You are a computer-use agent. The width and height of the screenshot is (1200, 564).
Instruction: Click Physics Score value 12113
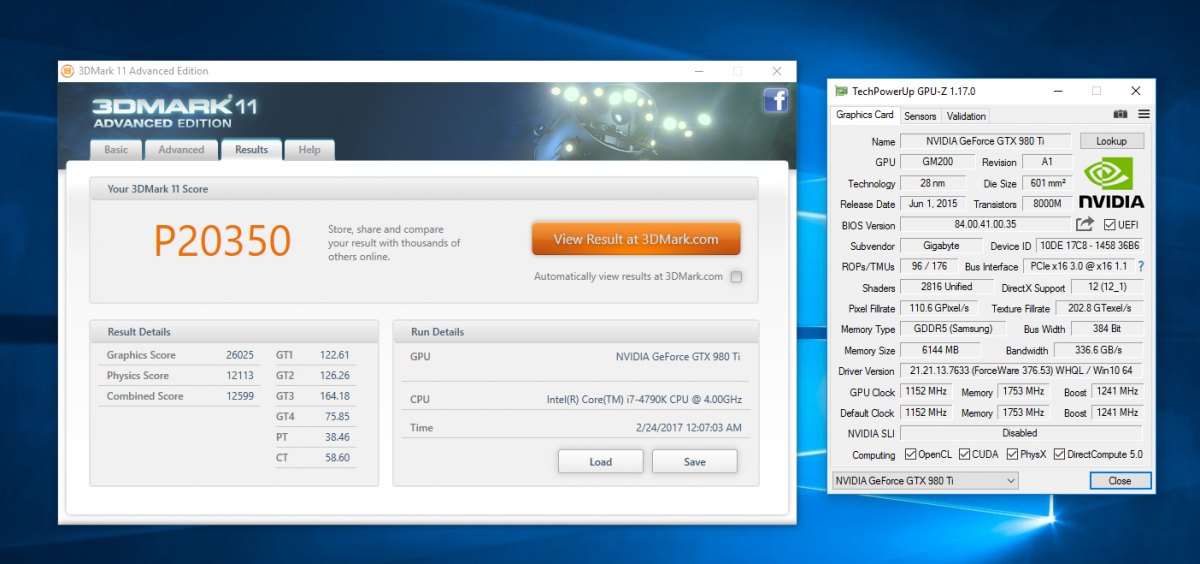coord(240,376)
